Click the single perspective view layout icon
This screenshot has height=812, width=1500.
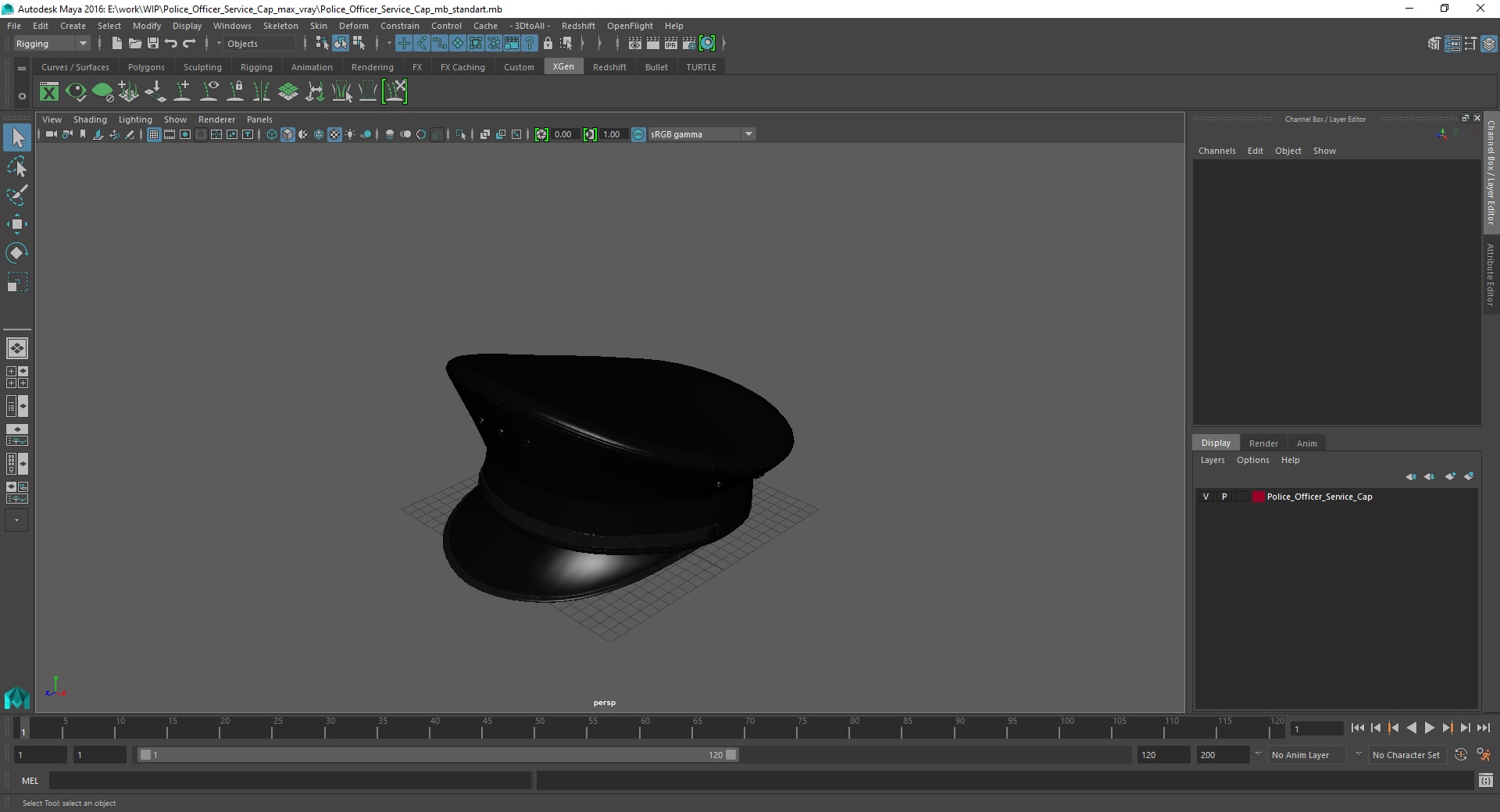coord(17,348)
